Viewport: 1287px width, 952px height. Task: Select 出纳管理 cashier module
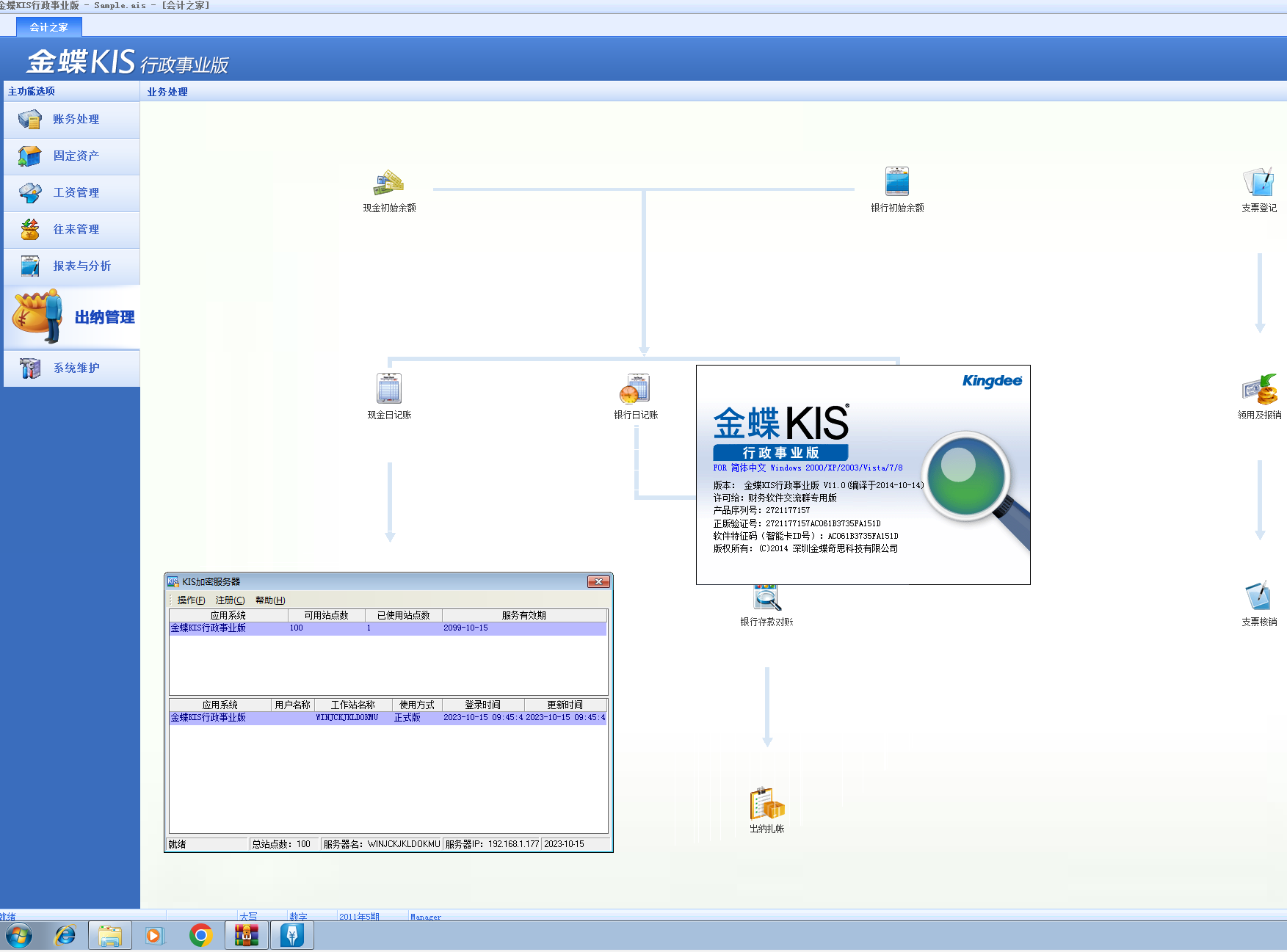point(72,317)
